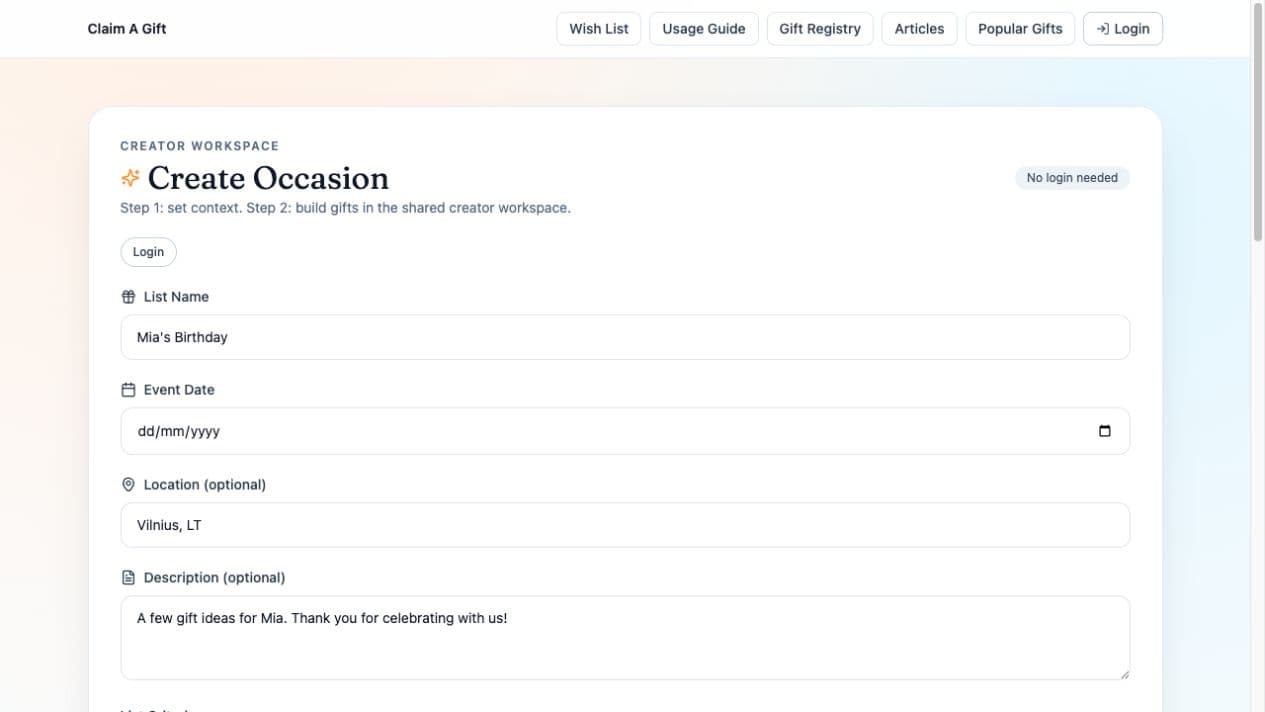Click the document icon beside Description
This screenshot has height=712, width=1265.
click(x=128, y=578)
